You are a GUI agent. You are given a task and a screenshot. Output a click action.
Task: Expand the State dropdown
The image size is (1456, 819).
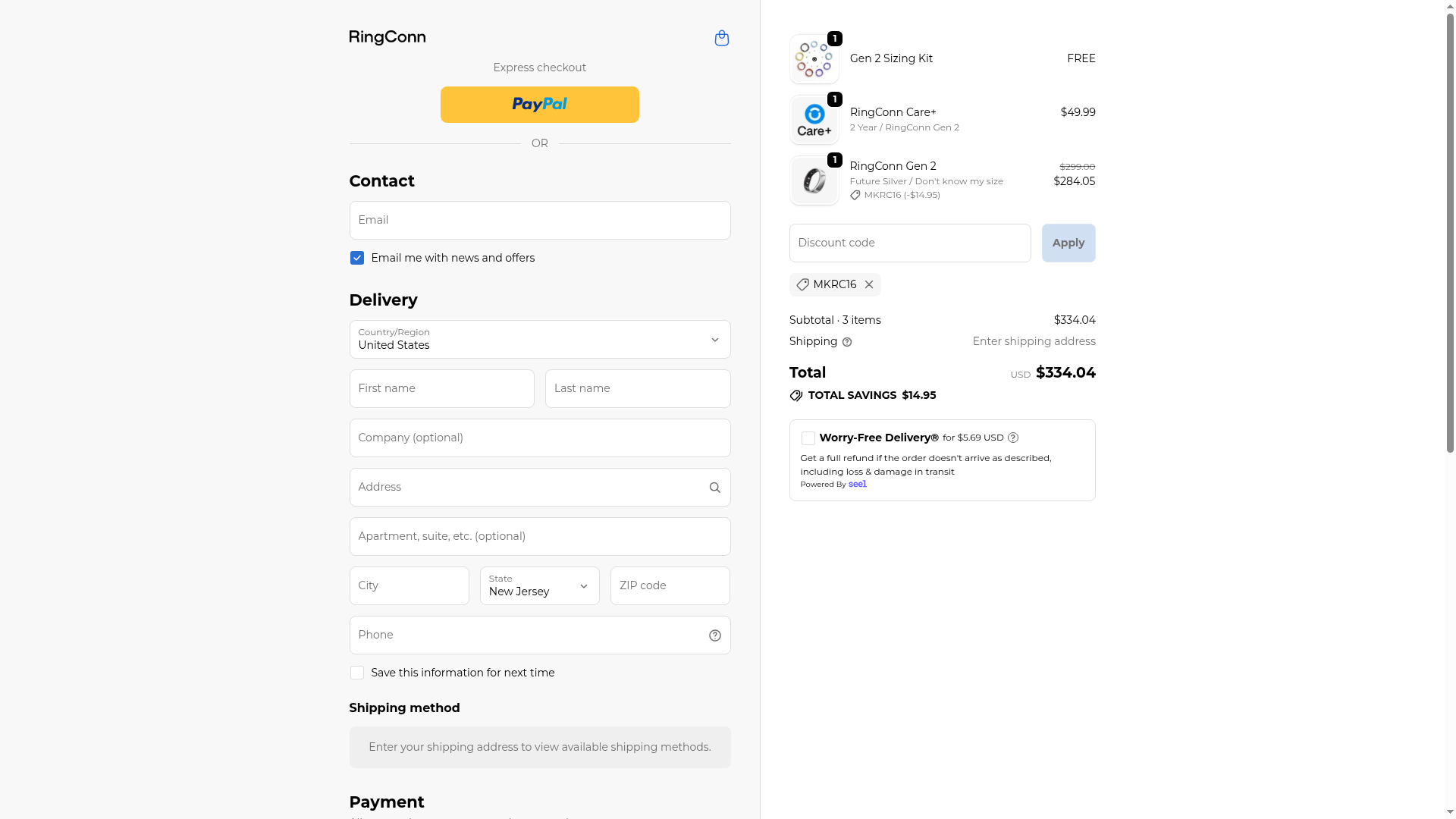point(539,585)
